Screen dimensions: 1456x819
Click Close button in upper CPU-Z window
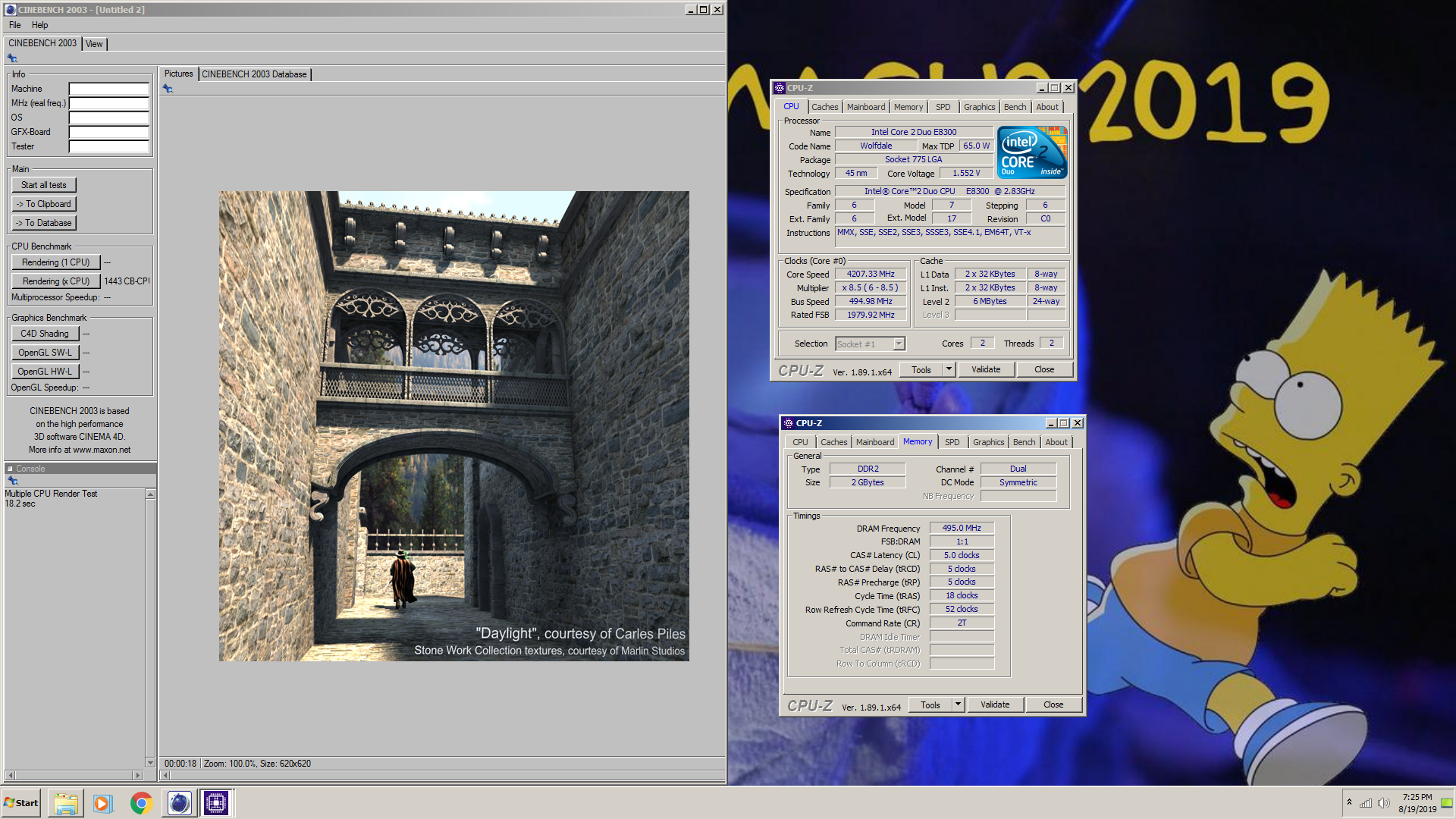click(x=1044, y=370)
